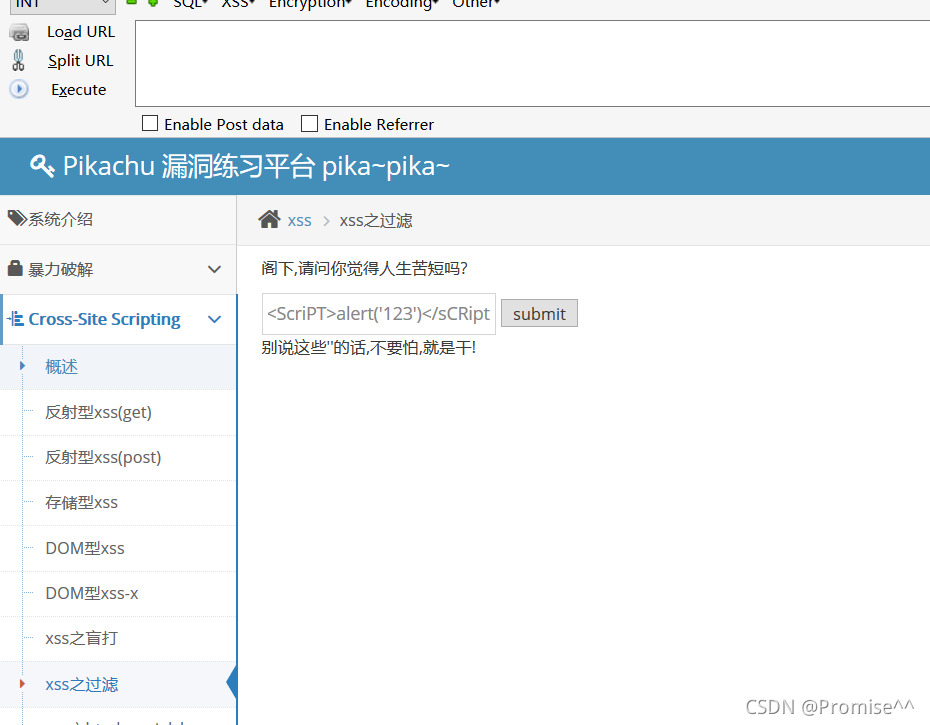Click the key icon in the Pikachu header
930x725 pixels.
(x=42, y=166)
